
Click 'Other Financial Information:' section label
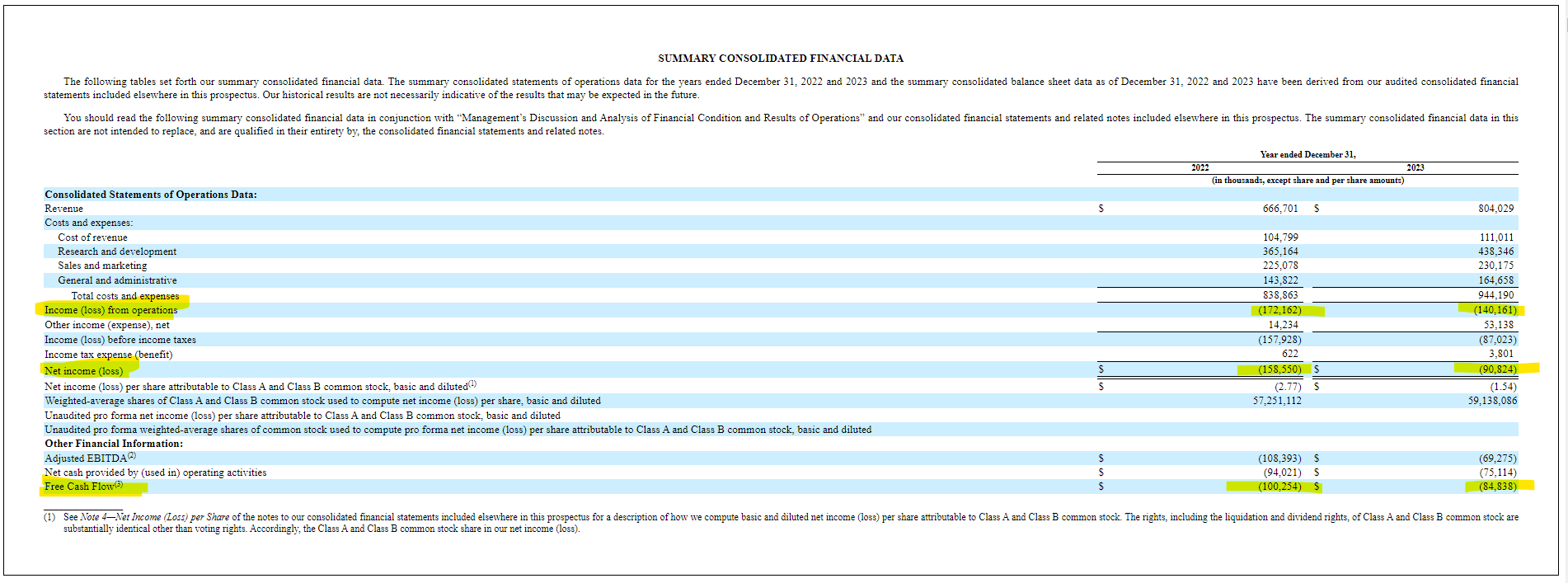coord(114,444)
